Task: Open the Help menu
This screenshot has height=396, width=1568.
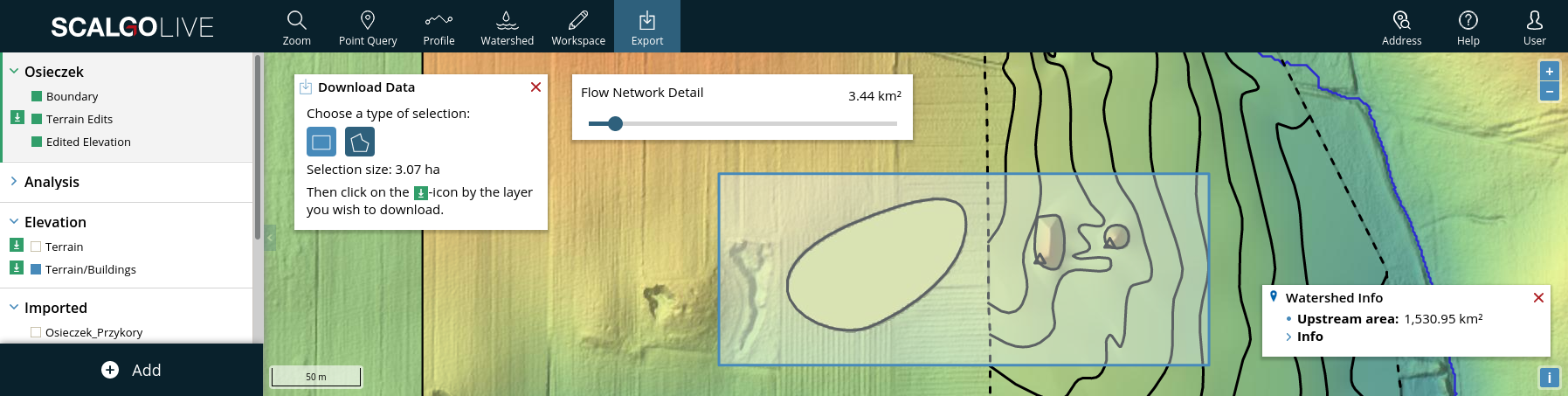Action: pos(1468,27)
